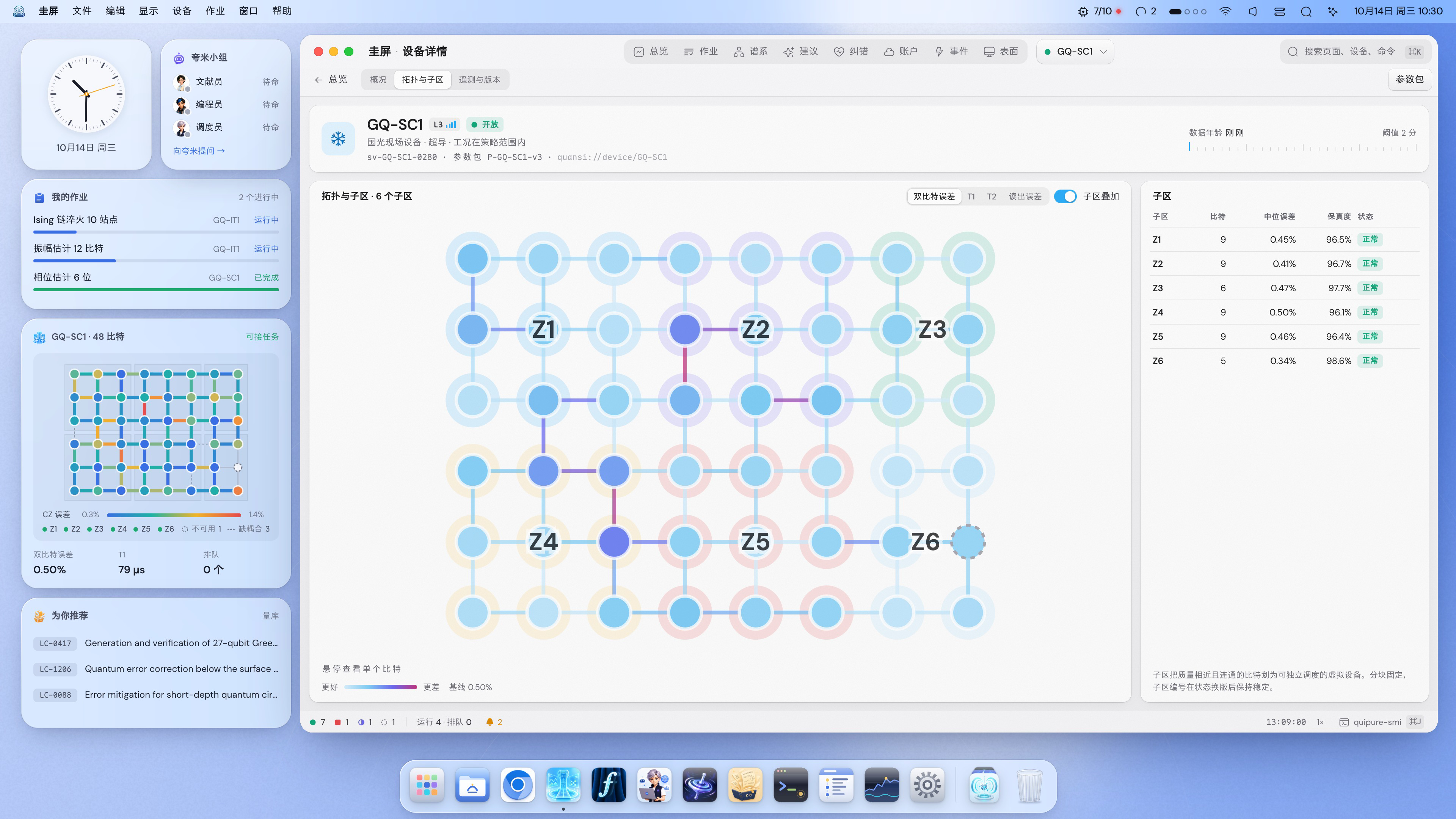1456x819 pixels.
Task: Launch the terminal app from the dock
Action: [x=790, y=785]
